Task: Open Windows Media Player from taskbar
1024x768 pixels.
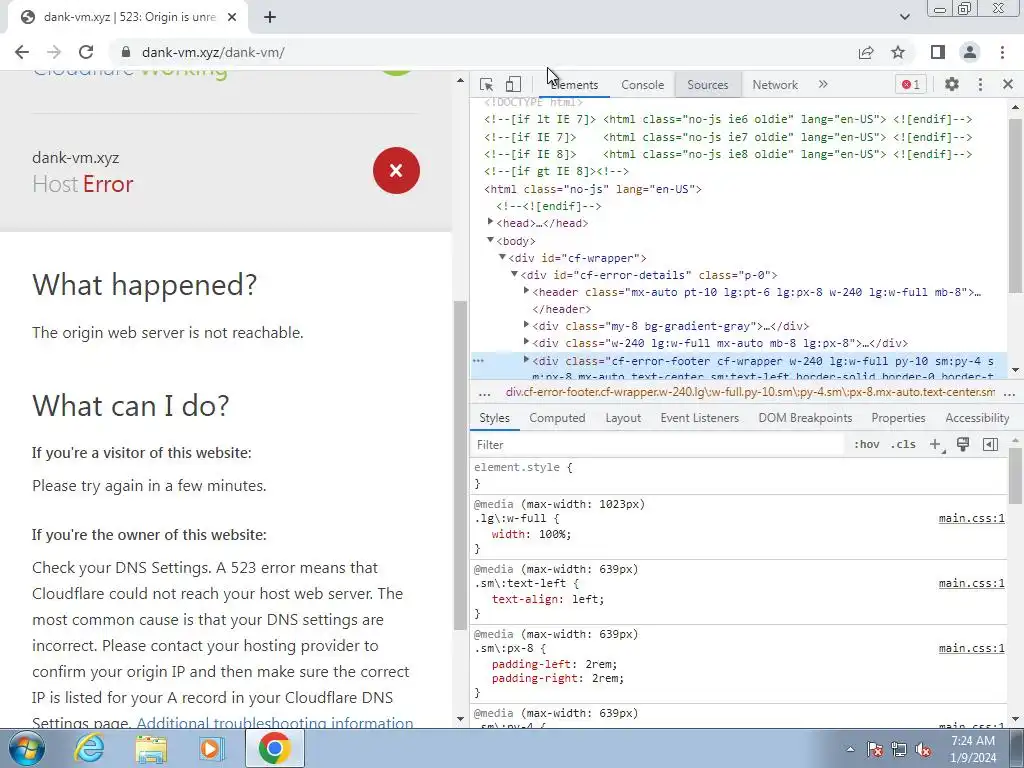Action: point(211,748)
